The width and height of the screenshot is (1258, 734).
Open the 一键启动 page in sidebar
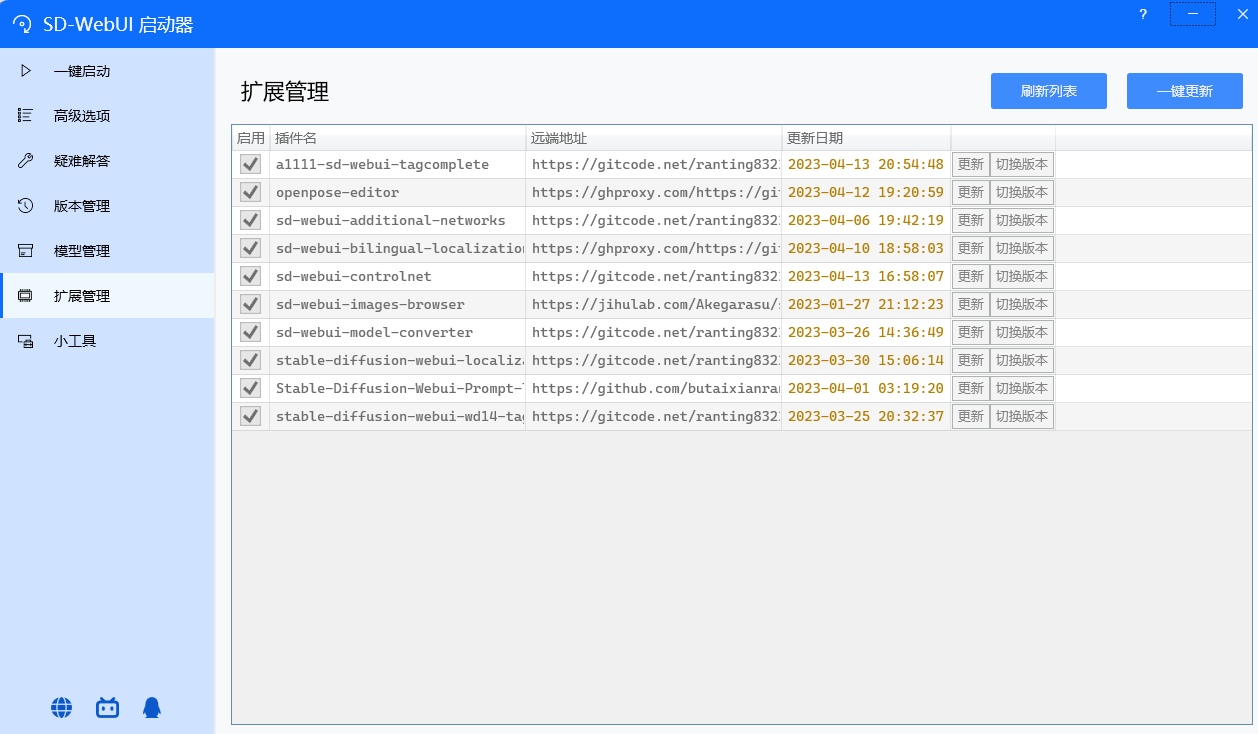click(107, 71)
